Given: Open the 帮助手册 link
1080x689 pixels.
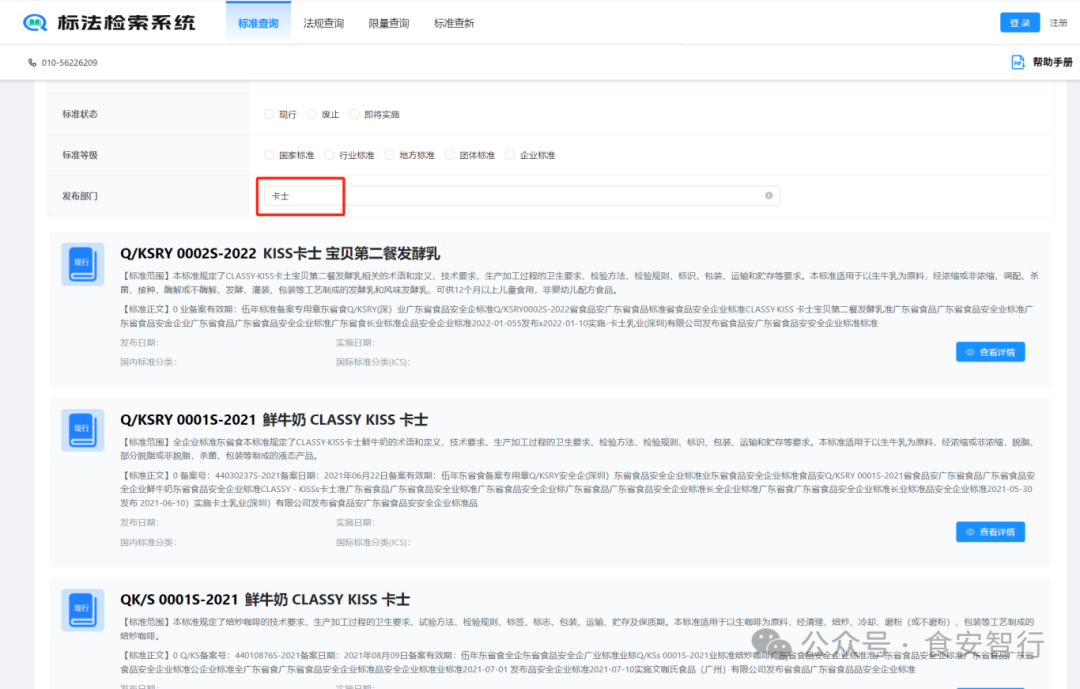Looking at the screenshot, I should click(x=1052, y=62).
